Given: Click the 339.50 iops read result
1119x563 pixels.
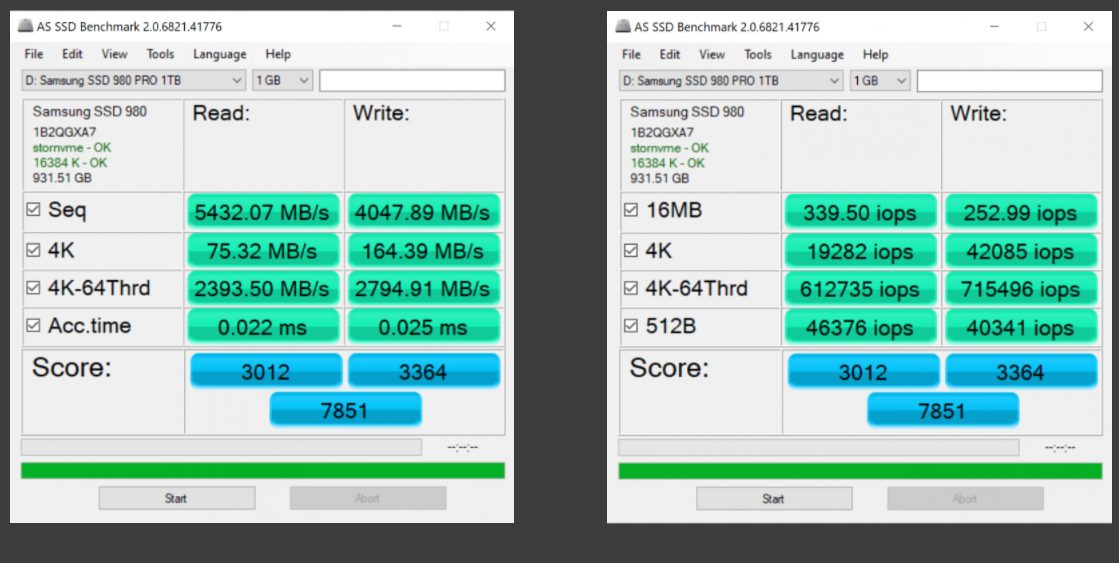Looking at the screenshot, I should coord(860,212).
